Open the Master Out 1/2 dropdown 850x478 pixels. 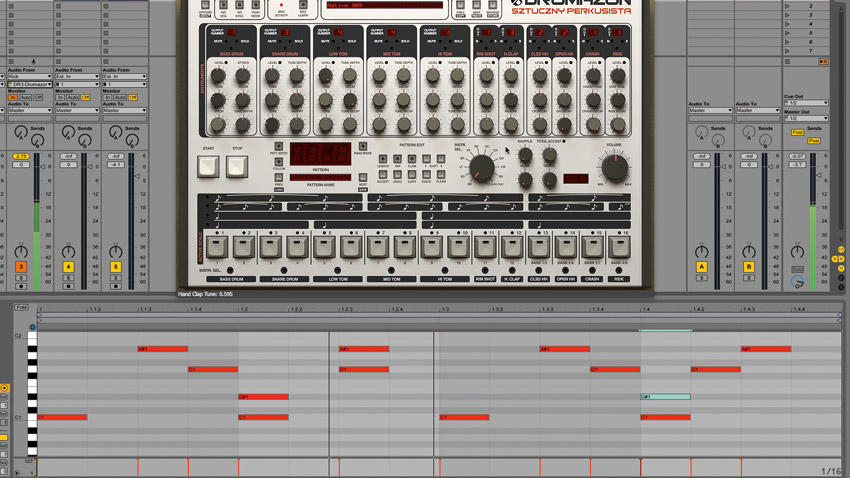point(806,118)
